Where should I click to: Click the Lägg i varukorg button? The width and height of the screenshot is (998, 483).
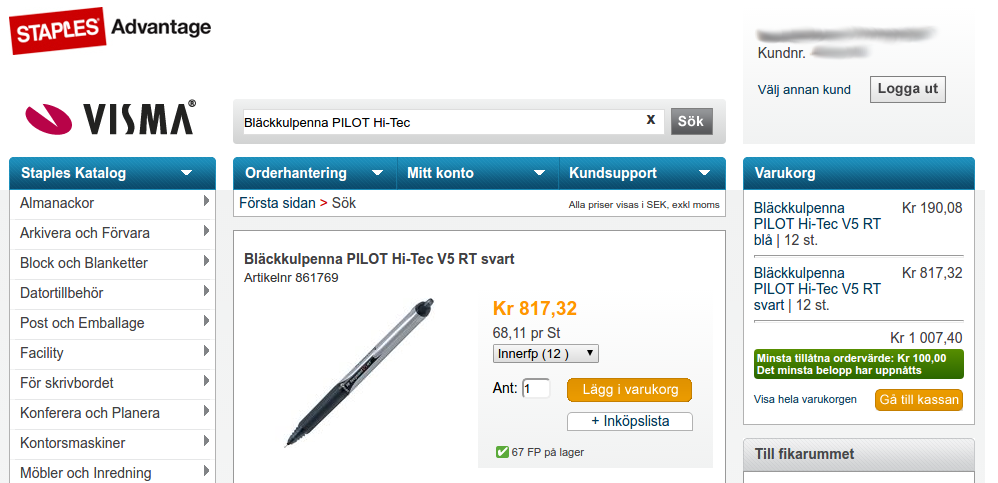(x=629, y=390)
